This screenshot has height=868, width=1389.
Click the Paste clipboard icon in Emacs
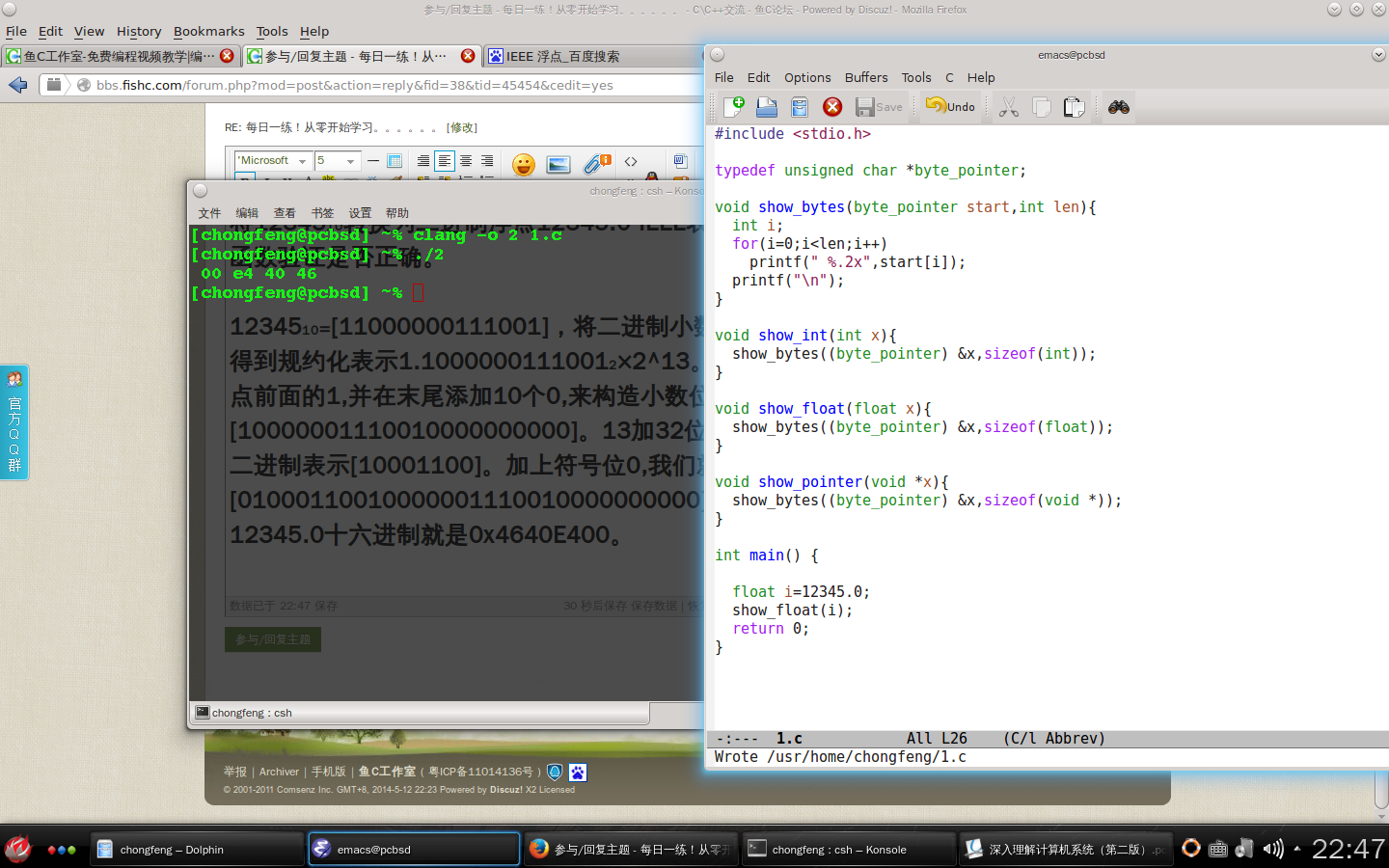[1074, 106]
